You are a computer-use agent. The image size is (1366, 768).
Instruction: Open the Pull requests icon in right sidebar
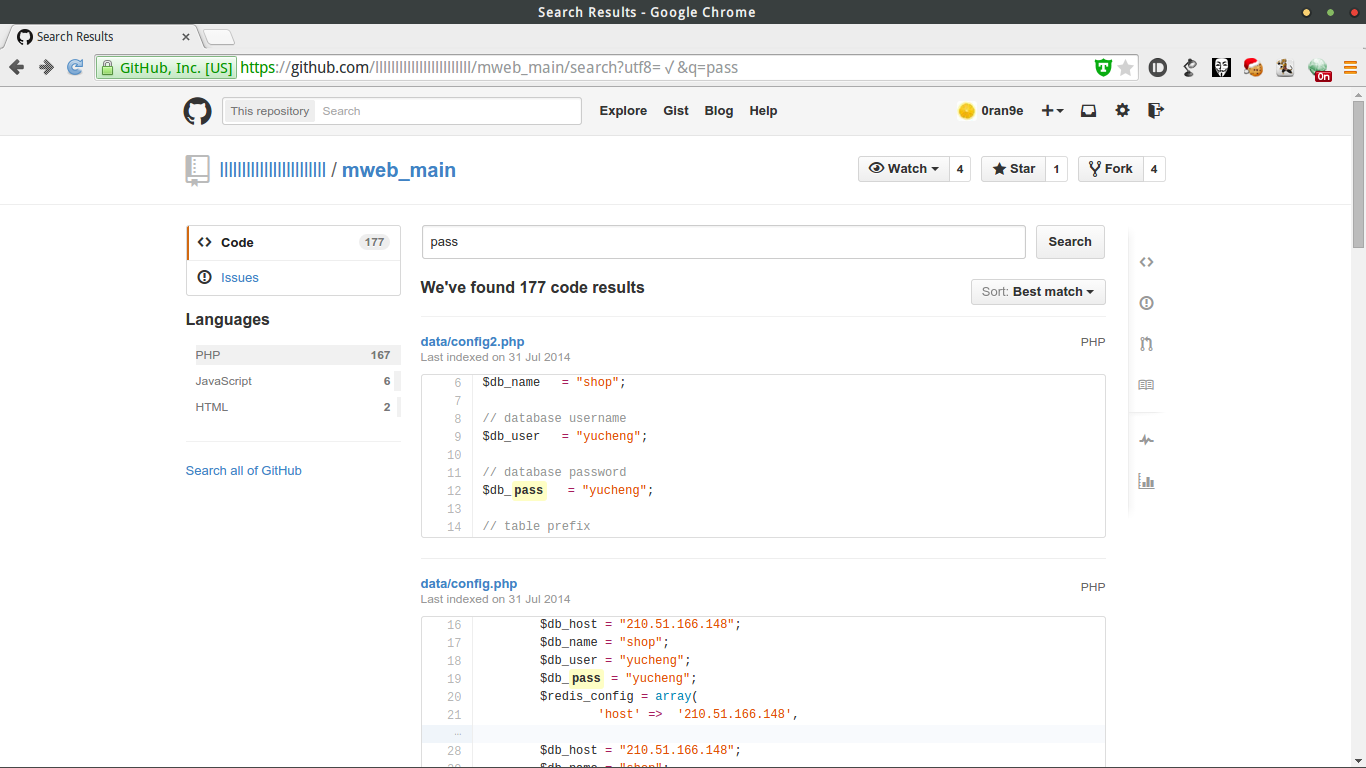pyautogui.click(x=1146, y=344)
